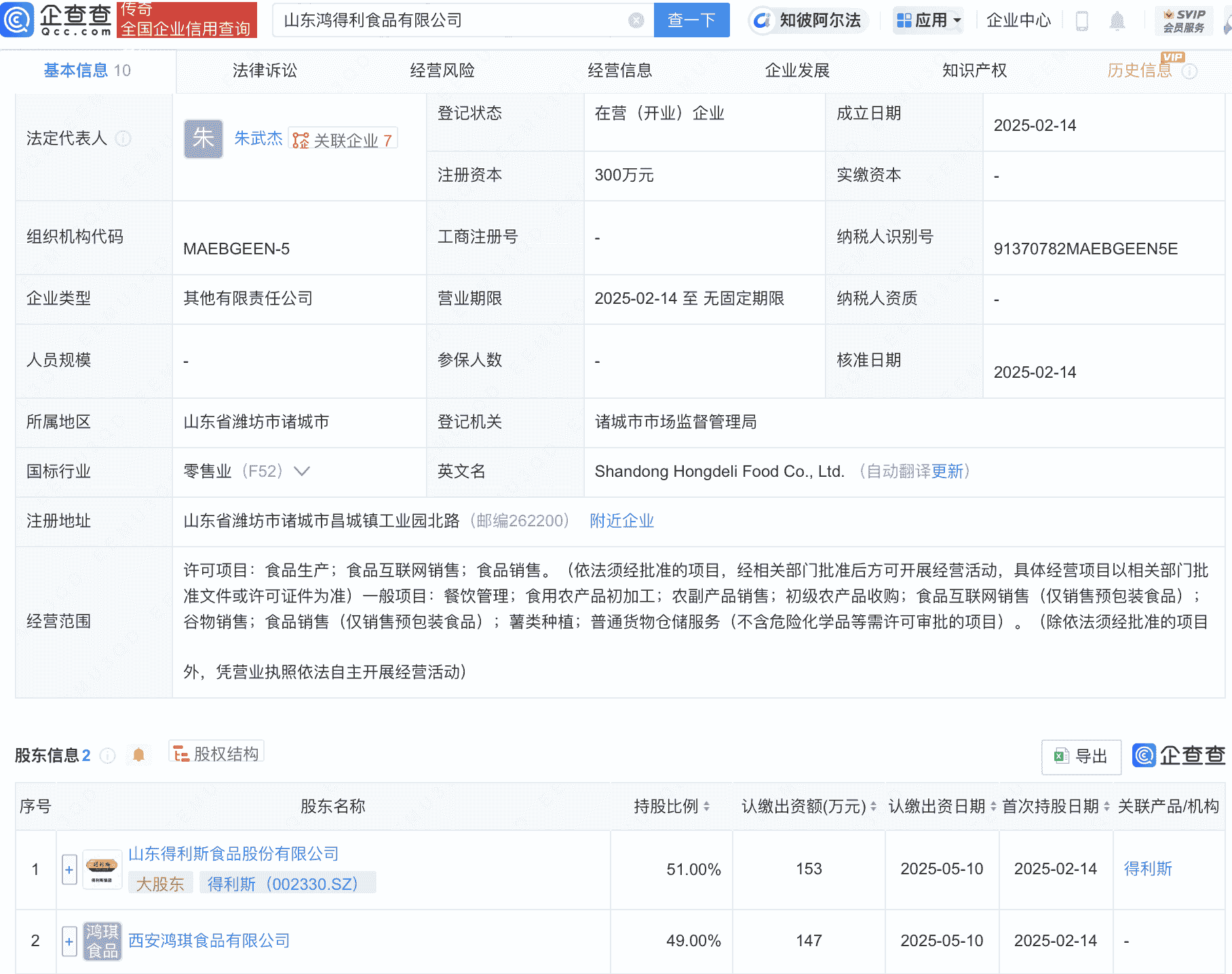The height and width of the screenshot is (974, 1232).
Task: Click the mobile app icon in top bar
Action: tap(1082, 20)
